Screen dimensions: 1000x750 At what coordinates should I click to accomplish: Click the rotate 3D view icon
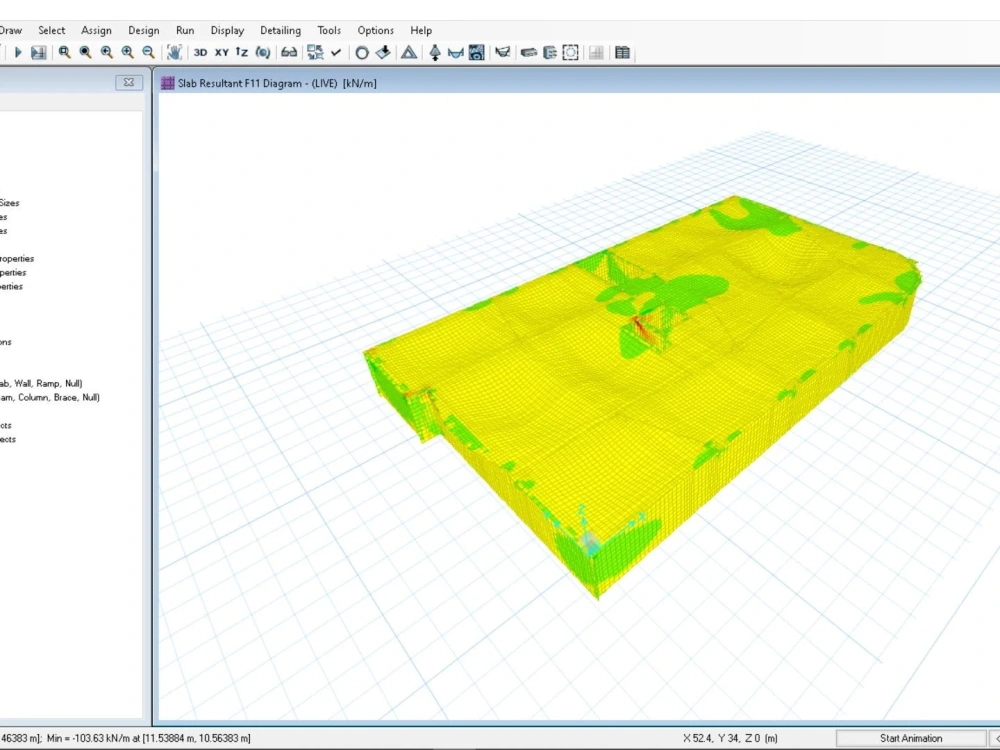tap(263, 52)
